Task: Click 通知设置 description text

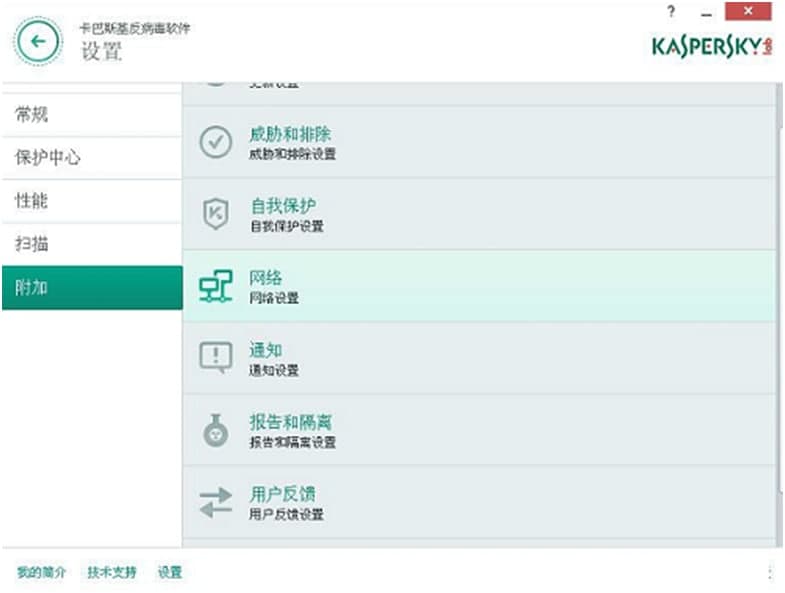Action: [x=274, y=370]
